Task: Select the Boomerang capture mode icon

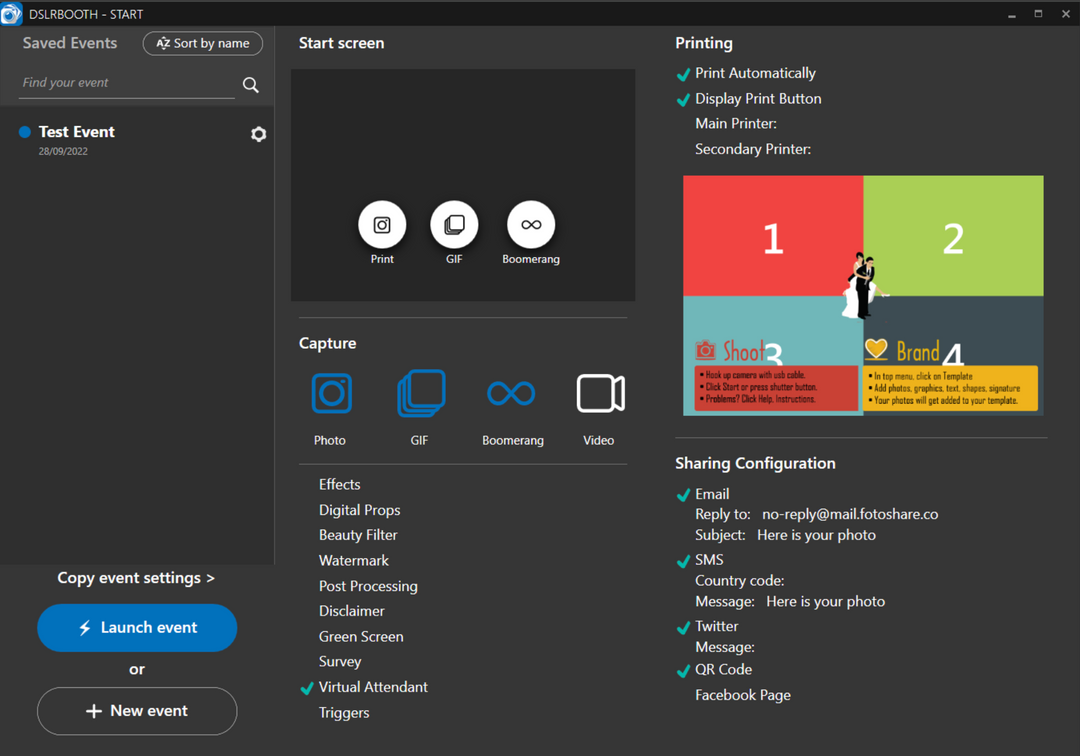Action: pyautogui.click(x=512, y=394)
